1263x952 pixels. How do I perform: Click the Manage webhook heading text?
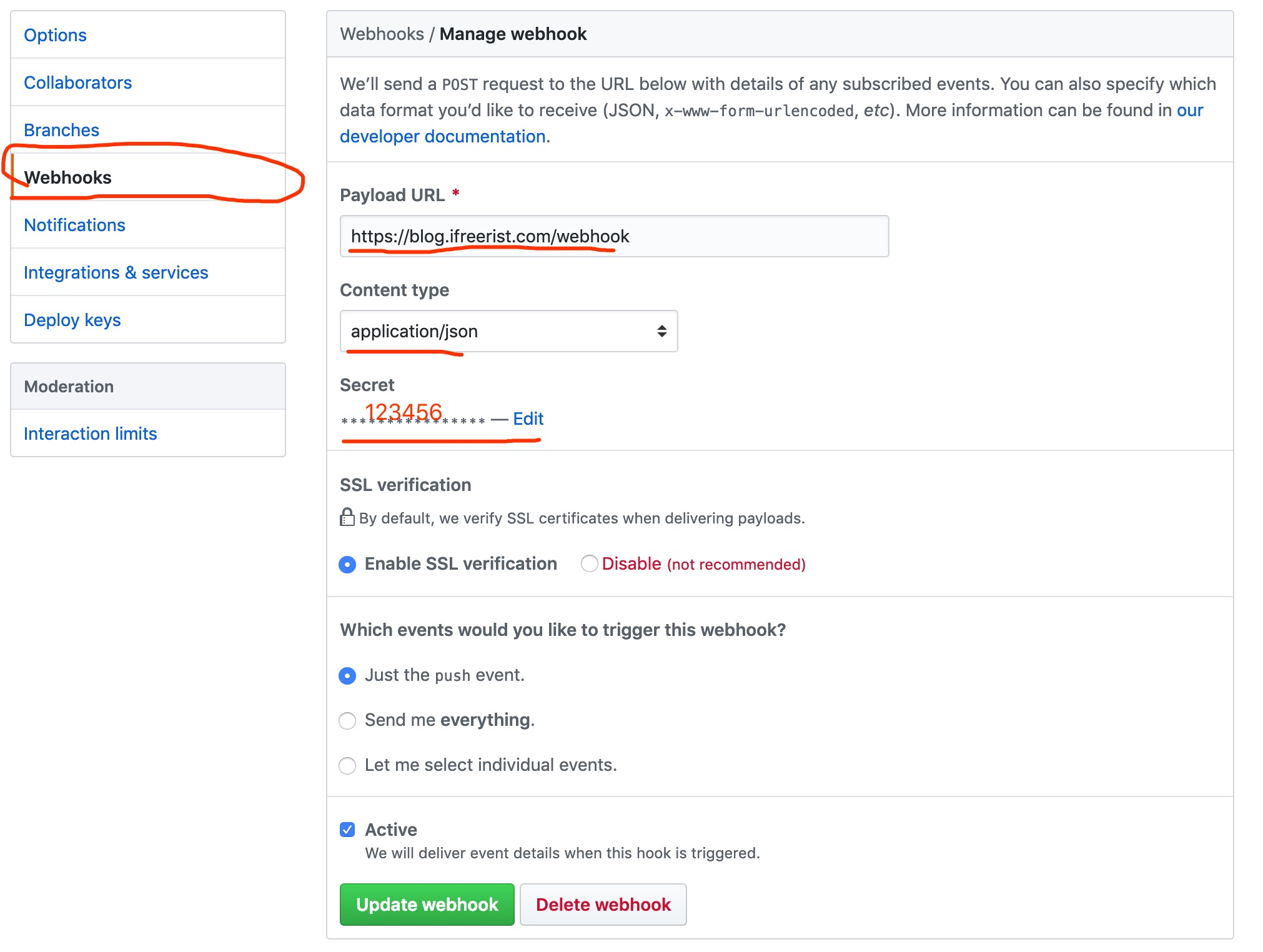tap(513, 34)
